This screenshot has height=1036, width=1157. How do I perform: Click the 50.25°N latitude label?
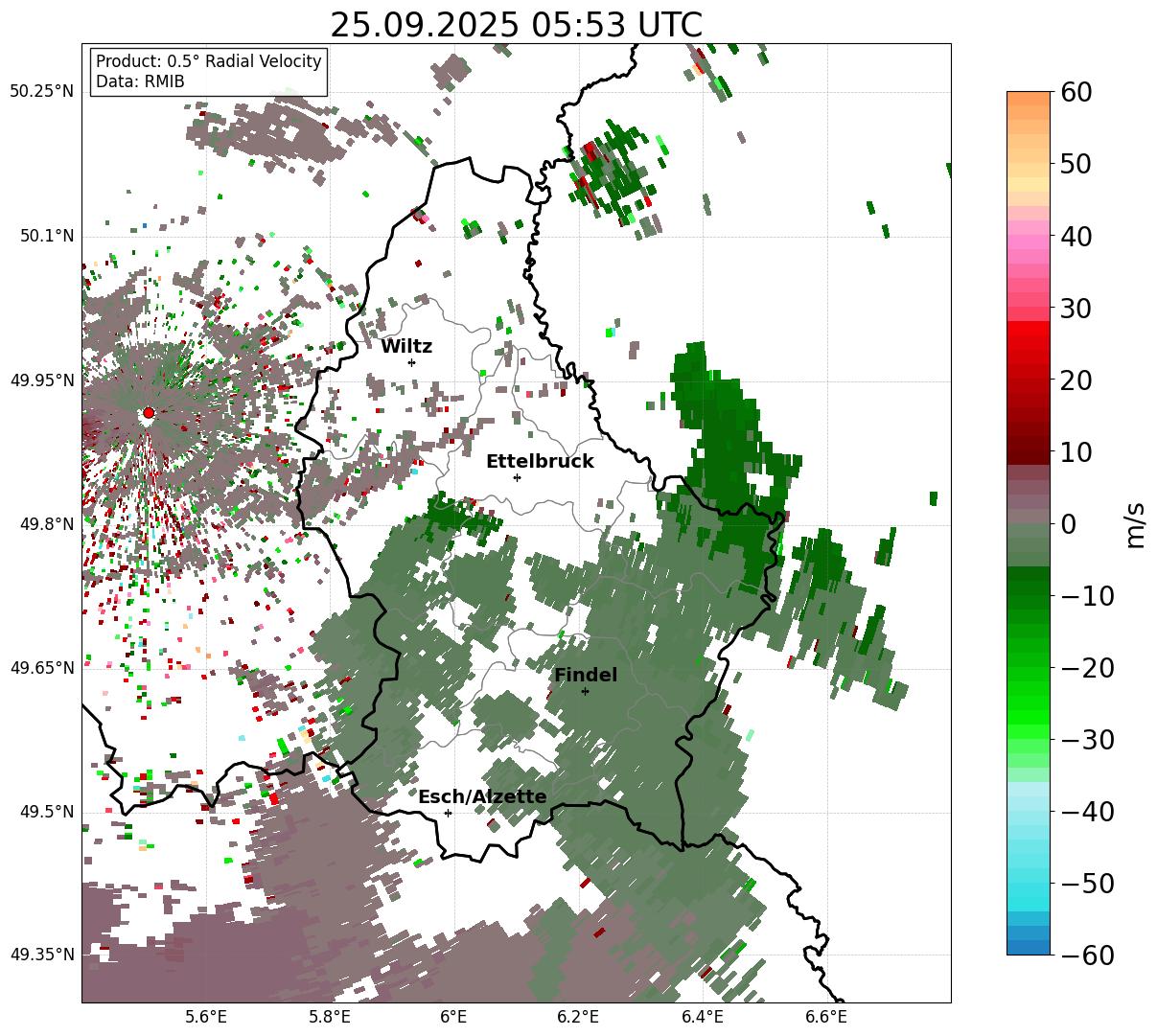[41, 92]
